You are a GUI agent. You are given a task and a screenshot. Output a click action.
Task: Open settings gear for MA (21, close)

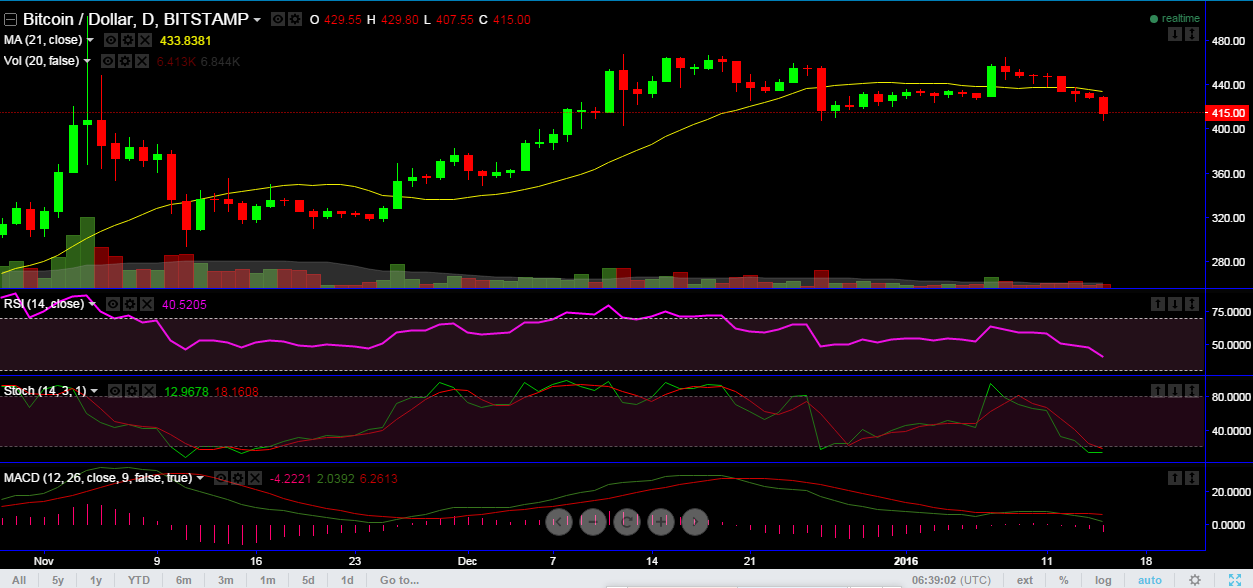click(x=127, y=40)
